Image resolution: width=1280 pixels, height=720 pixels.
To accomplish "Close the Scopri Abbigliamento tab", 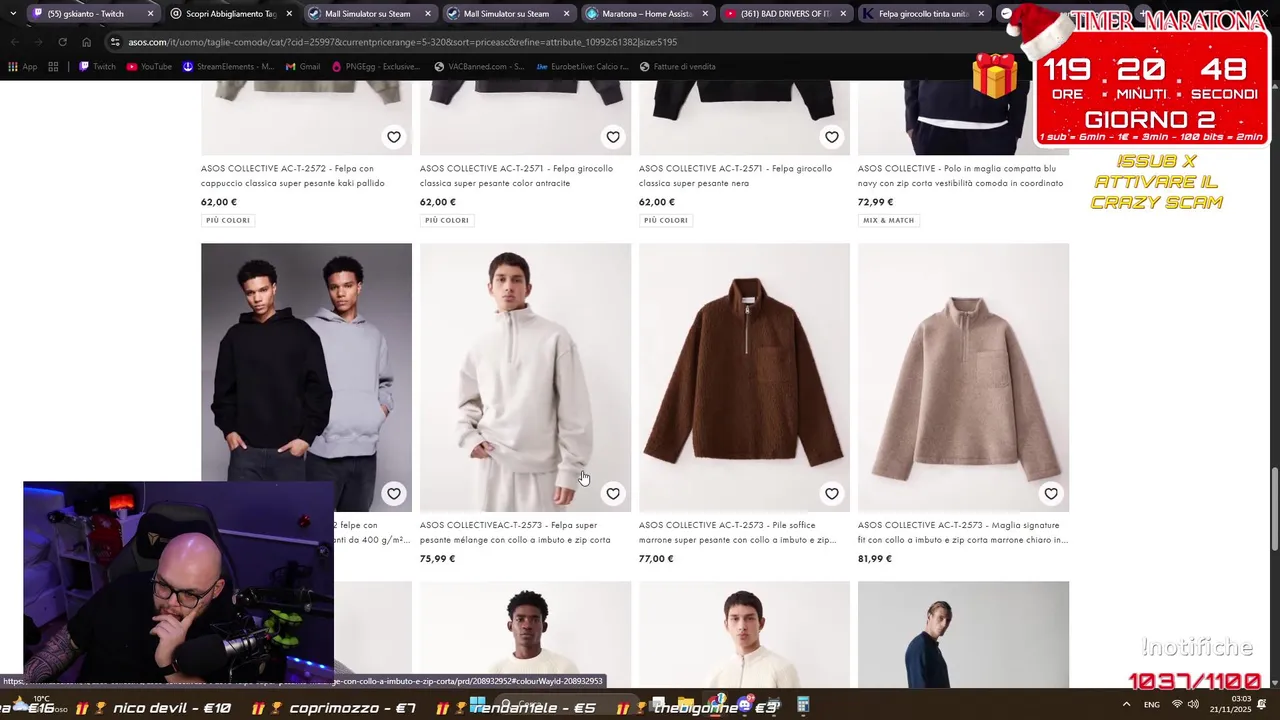I will pos(289,14).
